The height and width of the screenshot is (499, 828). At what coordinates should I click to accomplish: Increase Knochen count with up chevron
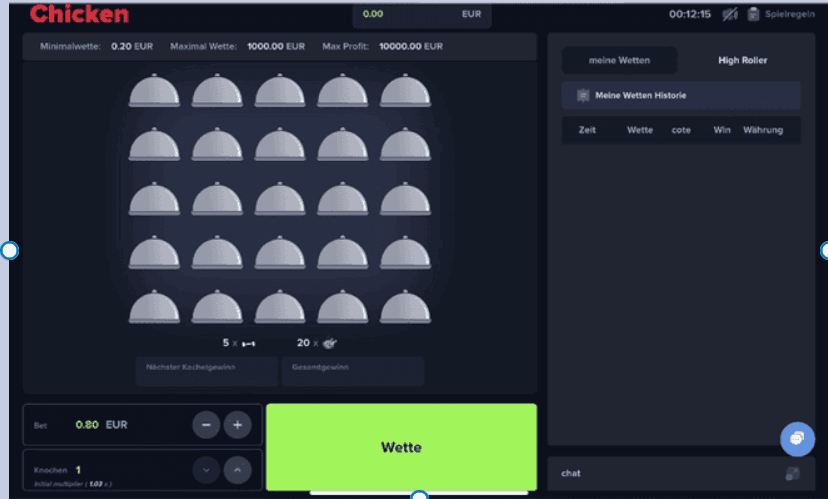[237, 469]
